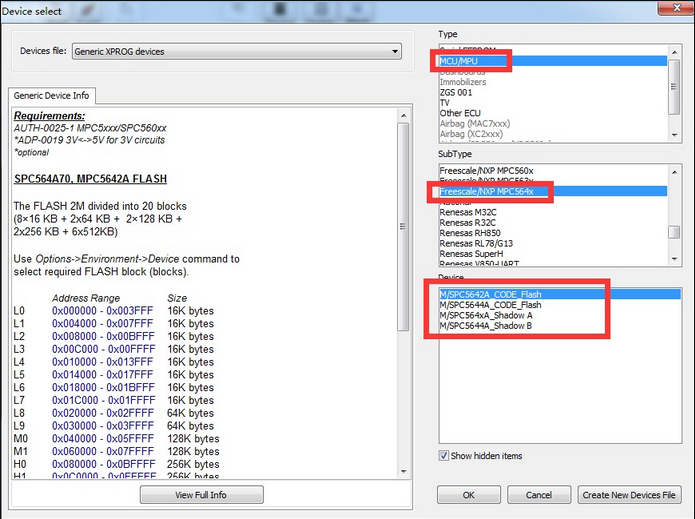Click the Requirements heading text
Image resolution: width=695 pixels, height=519 pixels.
(x=49, y=116)
